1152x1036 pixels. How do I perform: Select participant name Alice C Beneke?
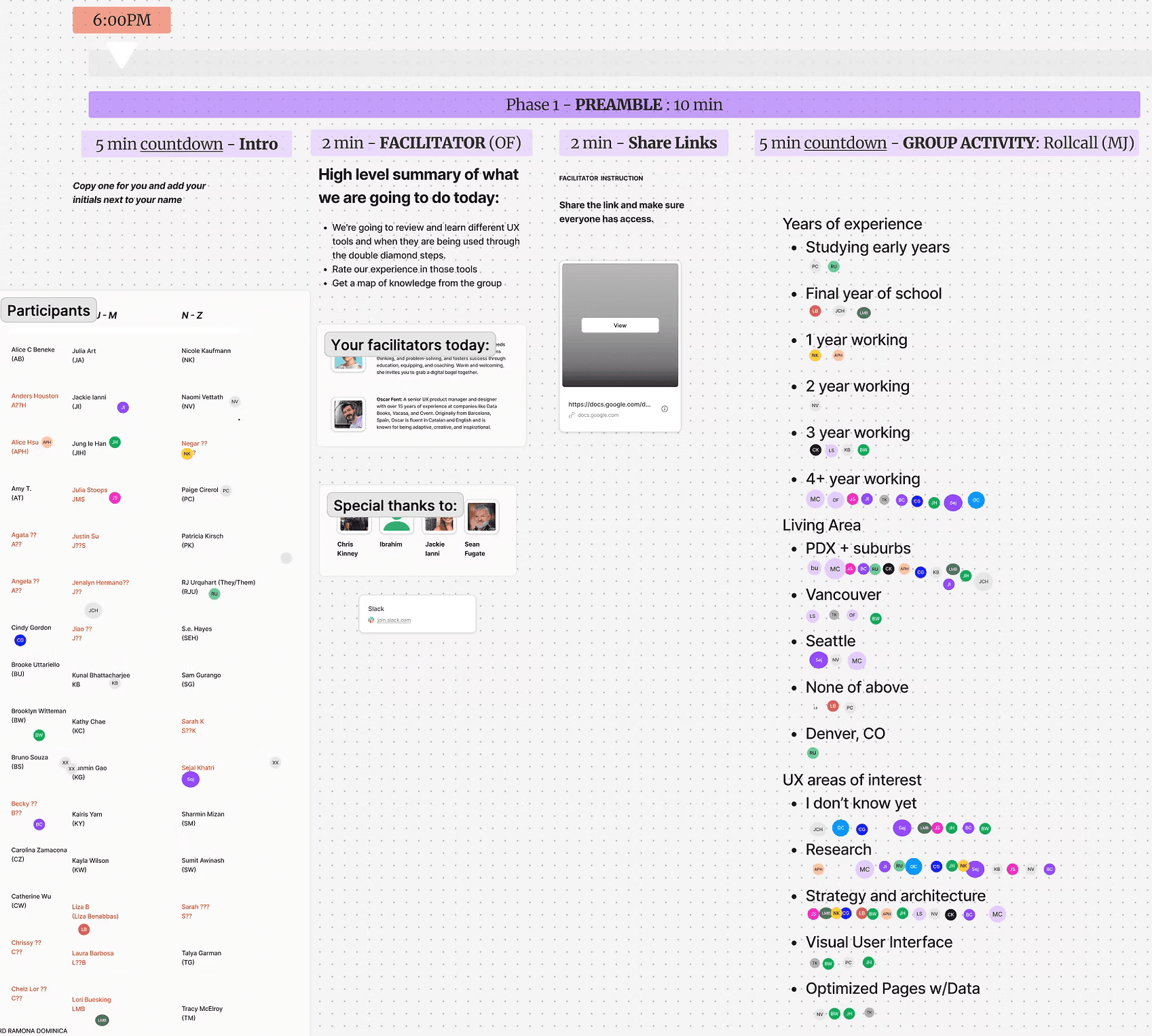33,350
